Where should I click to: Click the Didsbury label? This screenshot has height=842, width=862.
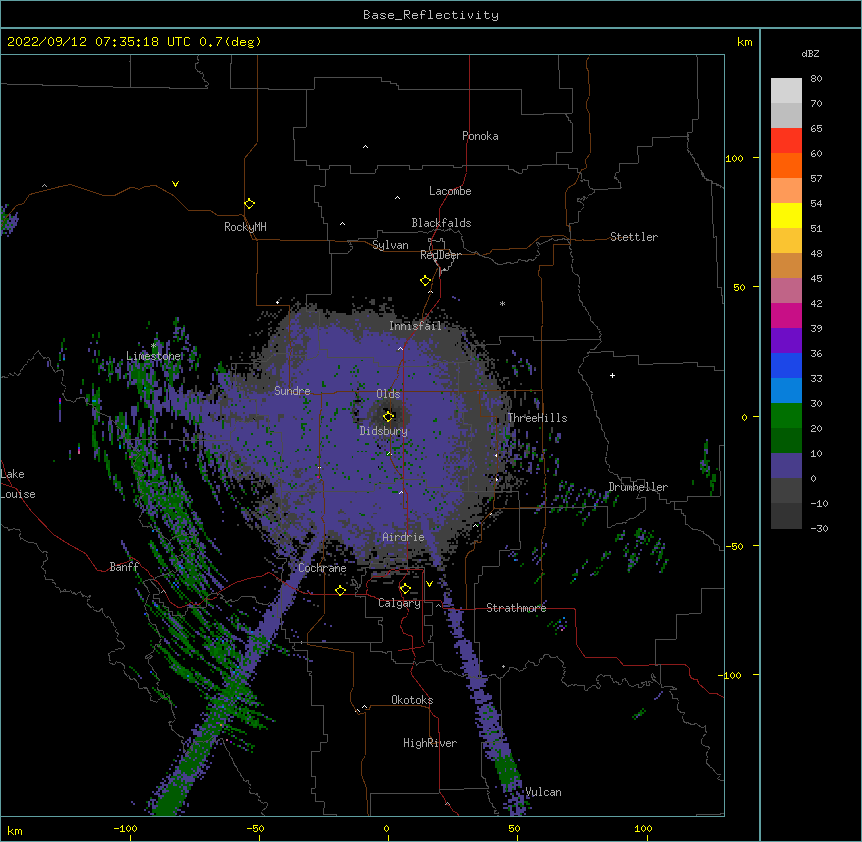pyautogui.click(x=383, y=431)
